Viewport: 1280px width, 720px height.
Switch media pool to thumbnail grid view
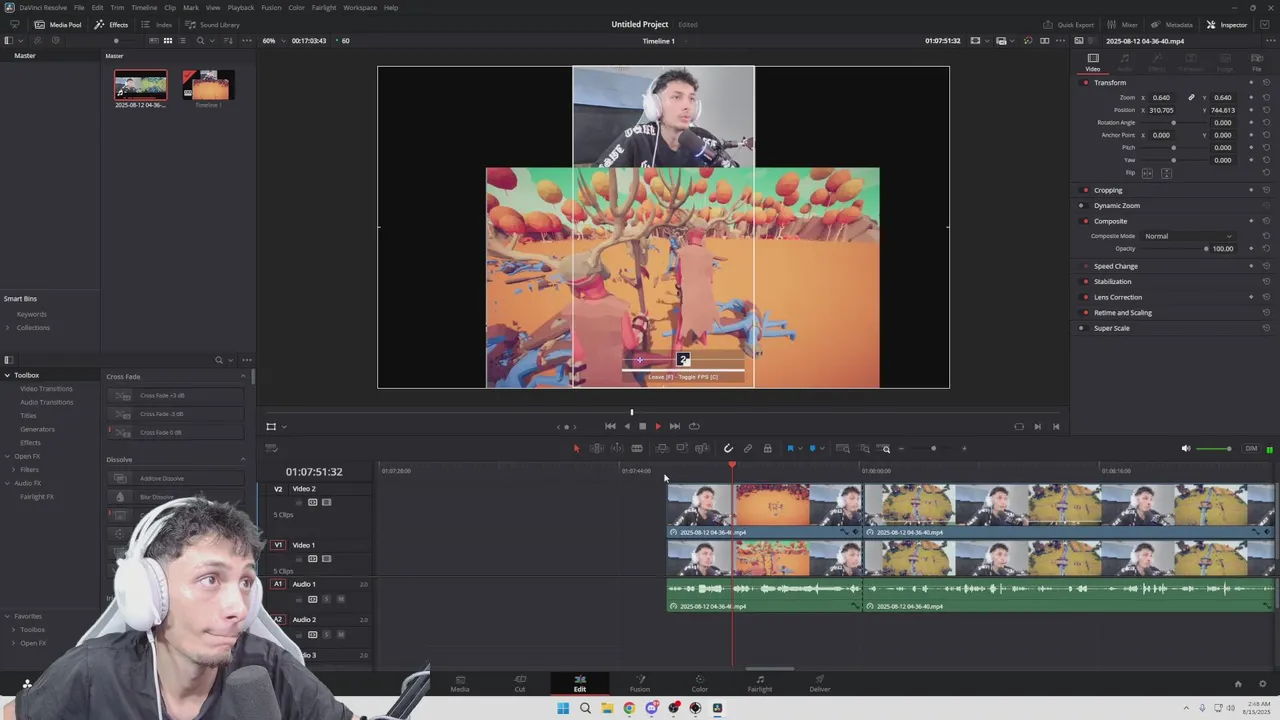(168, 41)
